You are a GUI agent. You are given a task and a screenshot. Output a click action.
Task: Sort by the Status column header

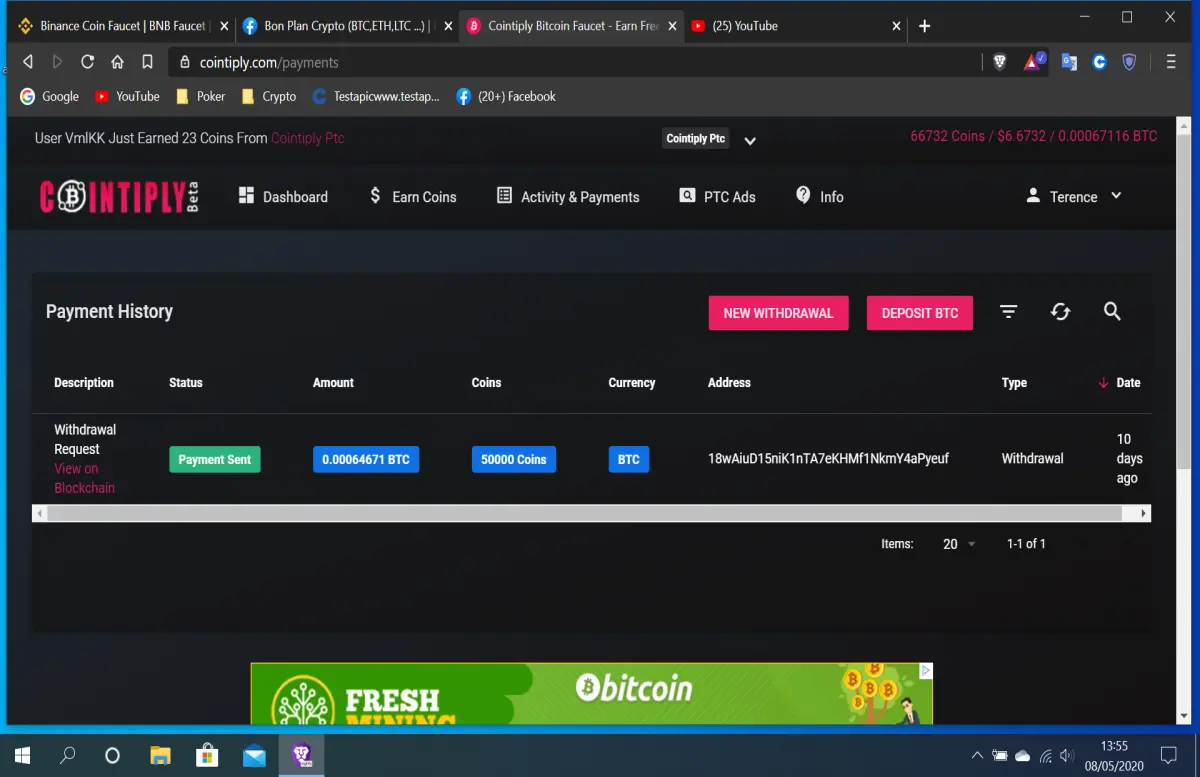[186, 383]
